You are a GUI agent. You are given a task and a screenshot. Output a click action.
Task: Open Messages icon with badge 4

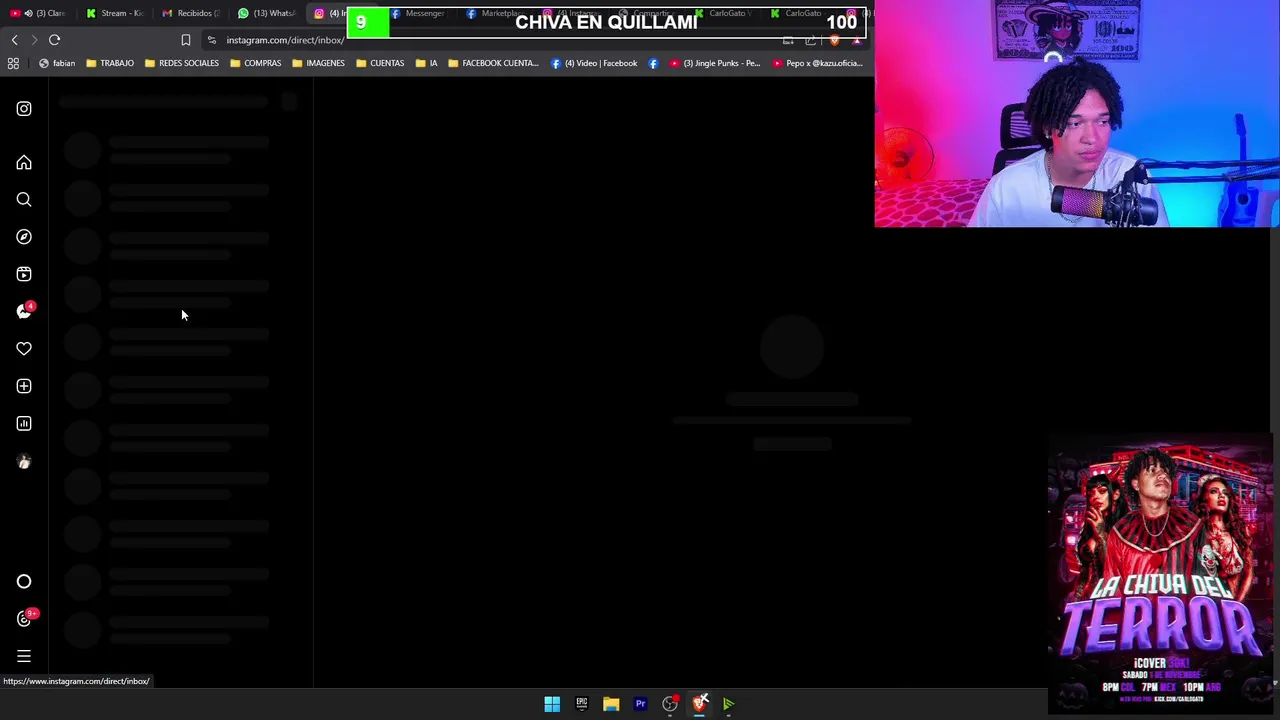[x=25, y=311]
